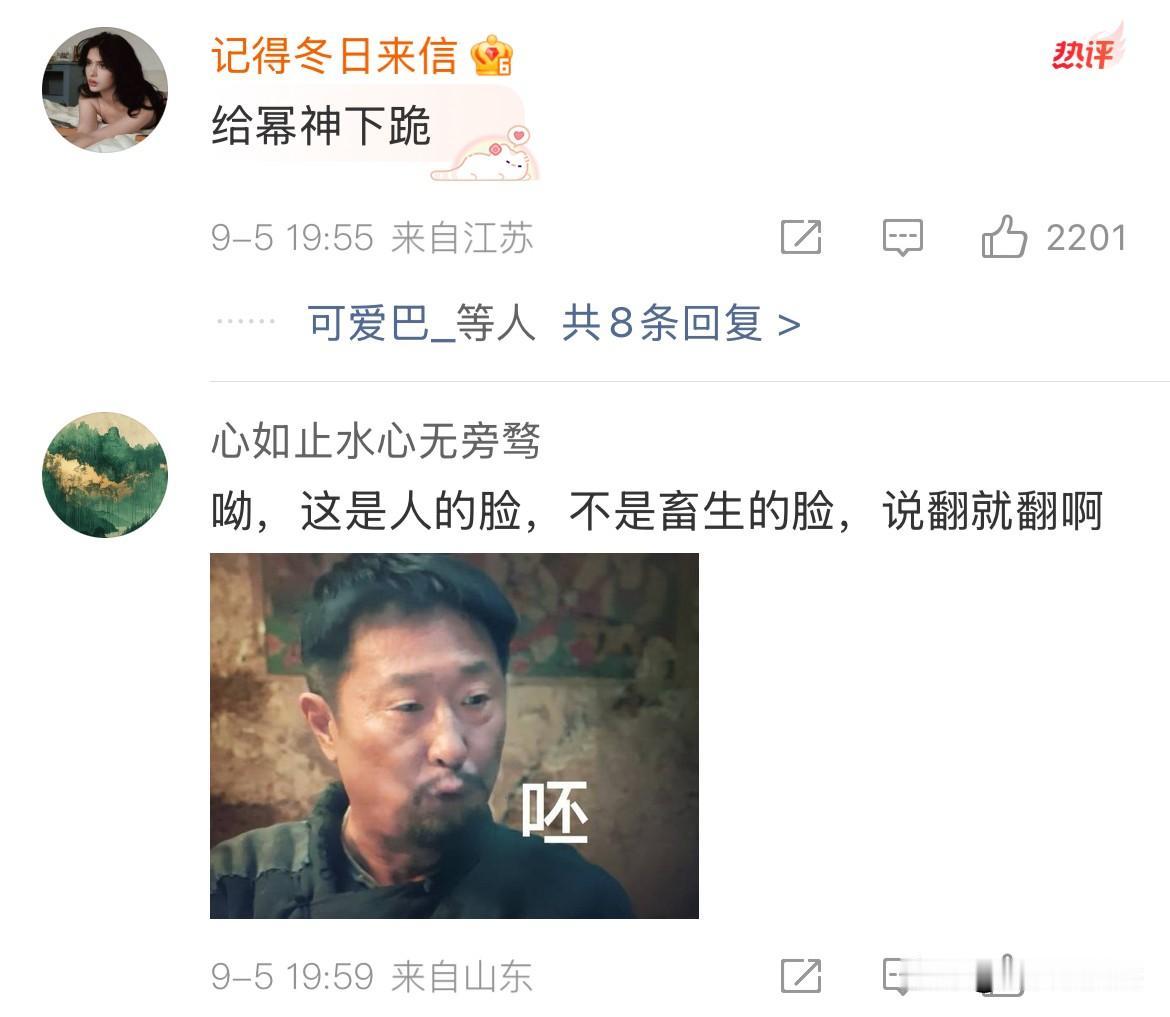Viewport: 1170px width, 1017px height.
Task: Repost the second comment via share icon
Action: pos(801,976)
